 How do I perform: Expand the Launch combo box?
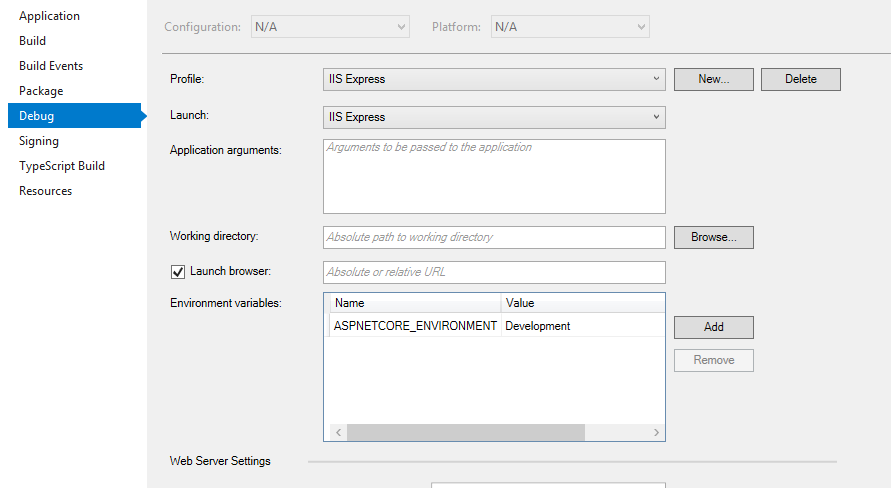click(x=494, y=117)
